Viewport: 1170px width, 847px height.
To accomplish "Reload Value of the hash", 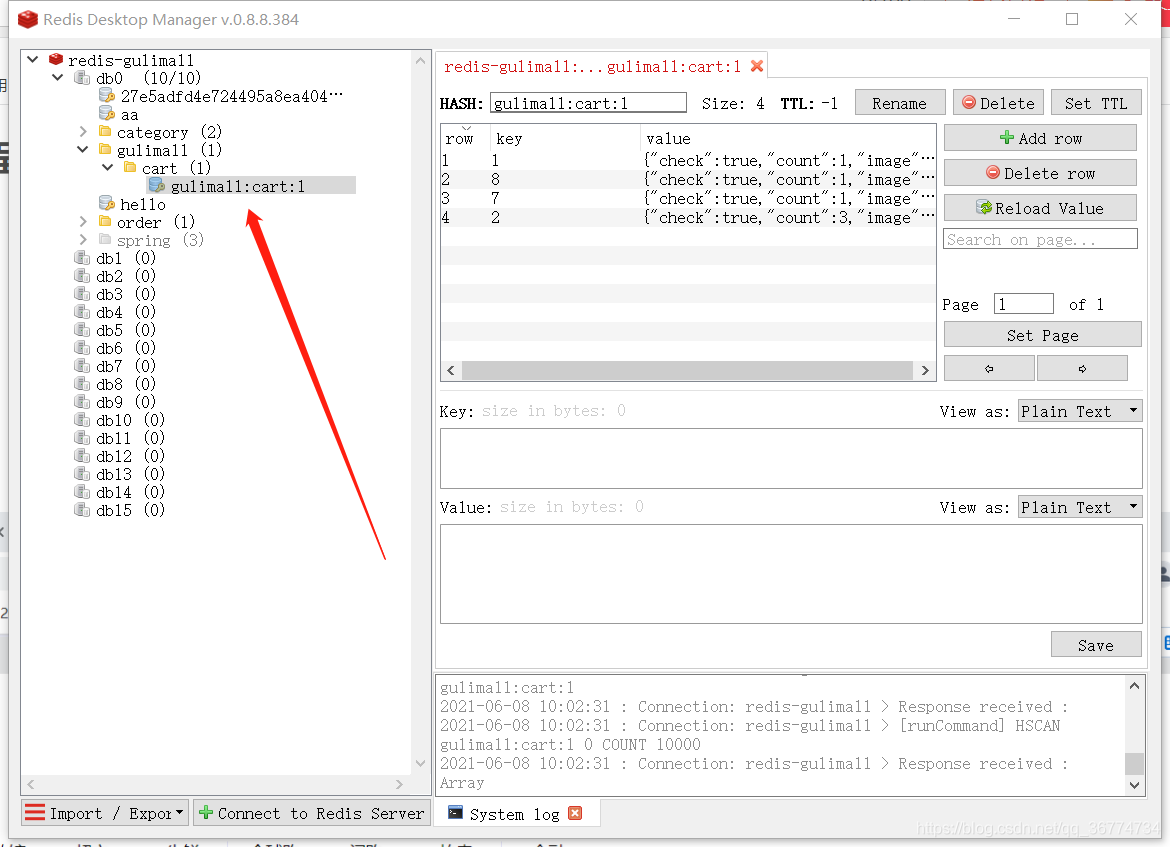I will coord(1040,208).
